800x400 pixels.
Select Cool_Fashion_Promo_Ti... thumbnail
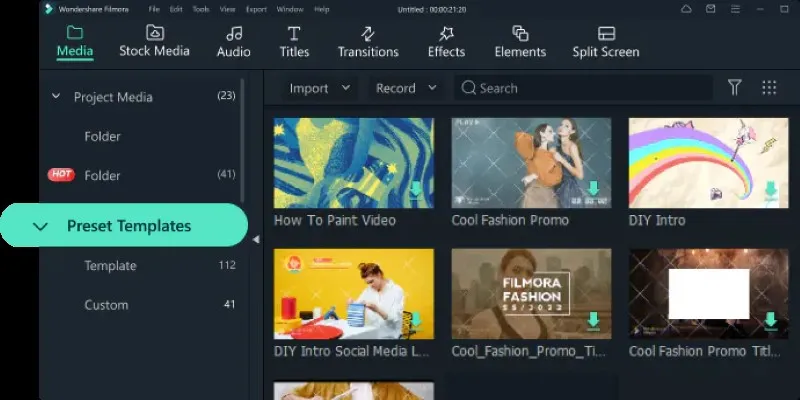531,294
